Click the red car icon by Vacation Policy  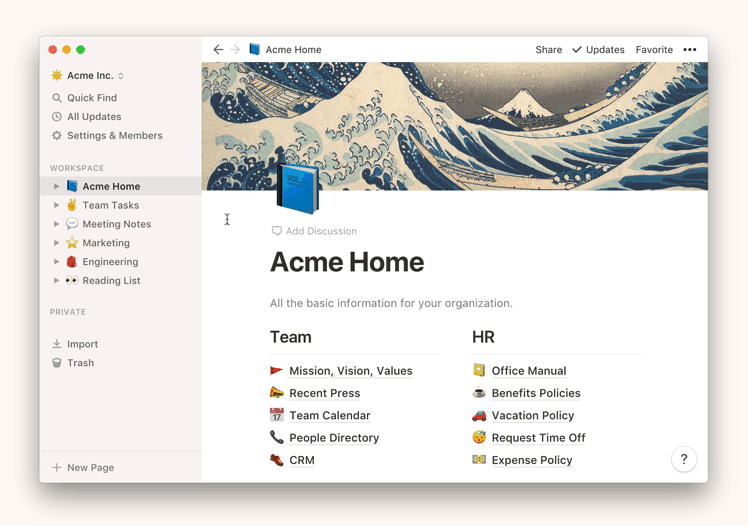(x=479, y=415)
